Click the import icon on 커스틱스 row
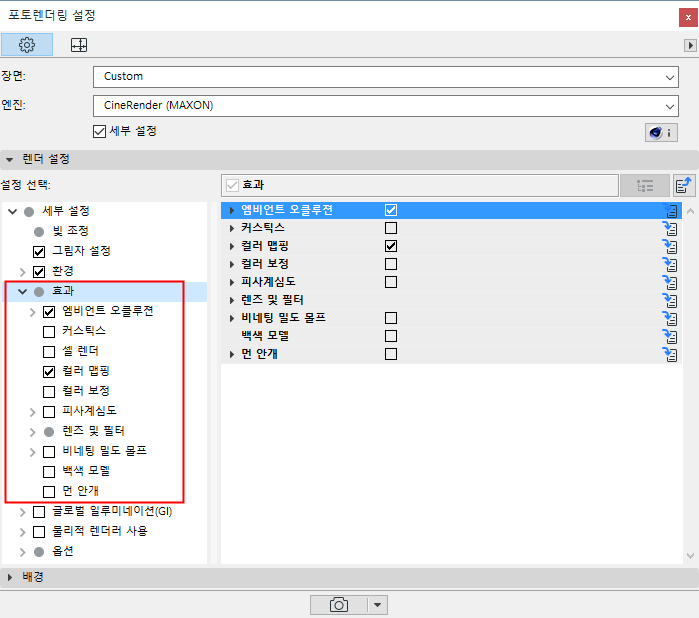699x618 pixels. tap(670, 228)
